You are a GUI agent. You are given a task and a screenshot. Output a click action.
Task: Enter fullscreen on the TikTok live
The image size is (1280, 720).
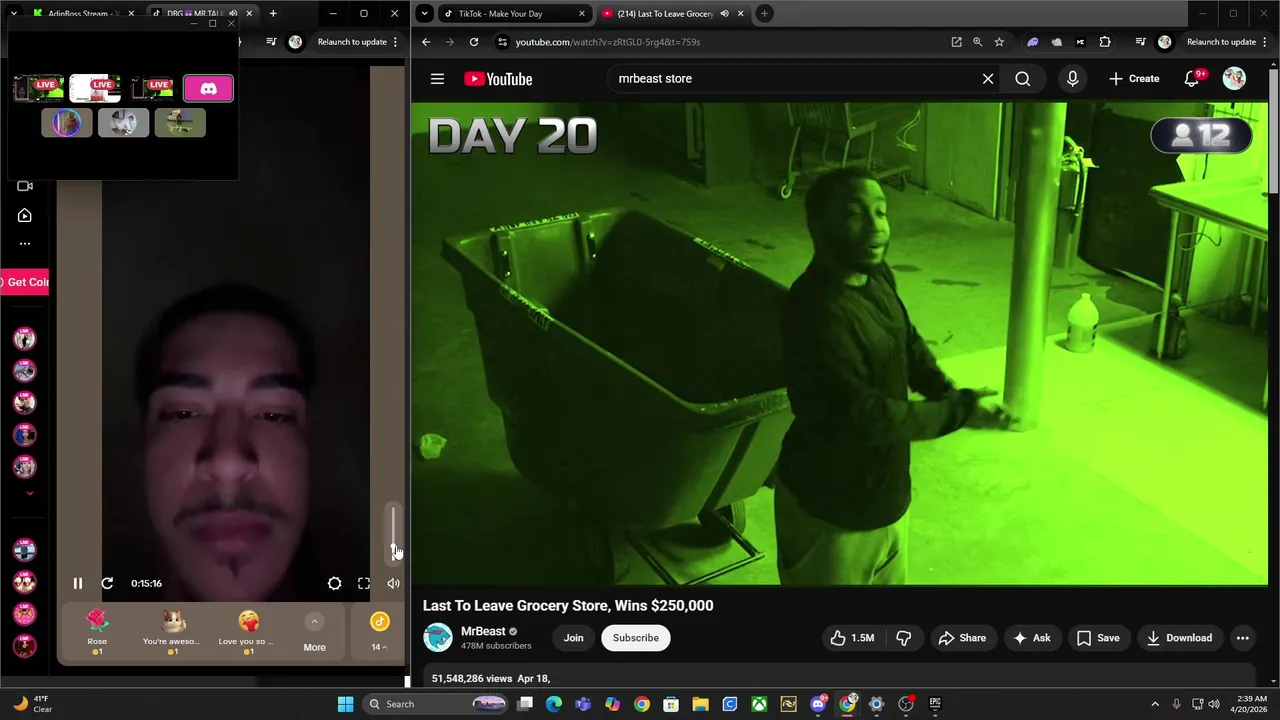364,583
